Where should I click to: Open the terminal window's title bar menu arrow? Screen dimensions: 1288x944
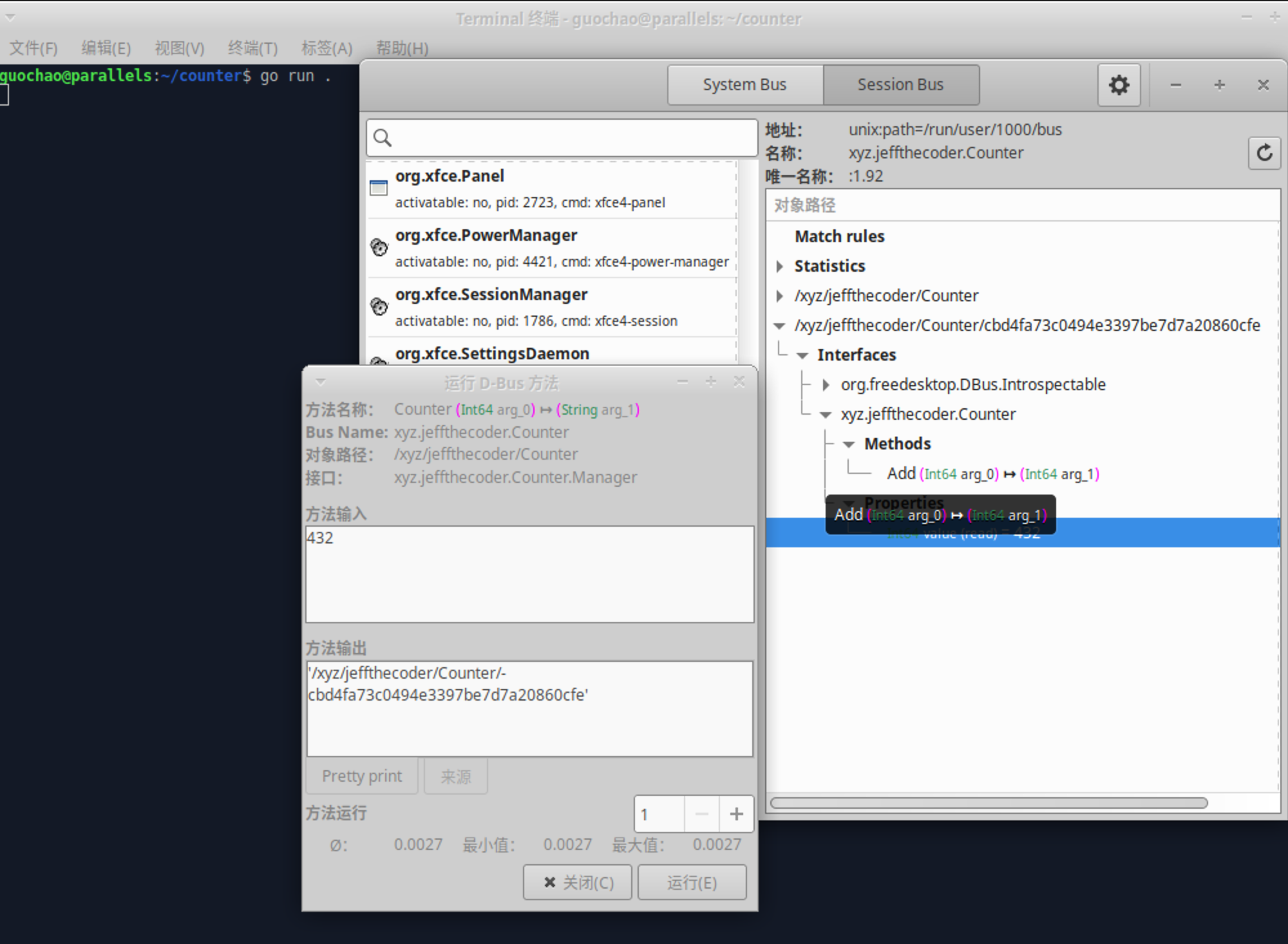click(10, 18)
